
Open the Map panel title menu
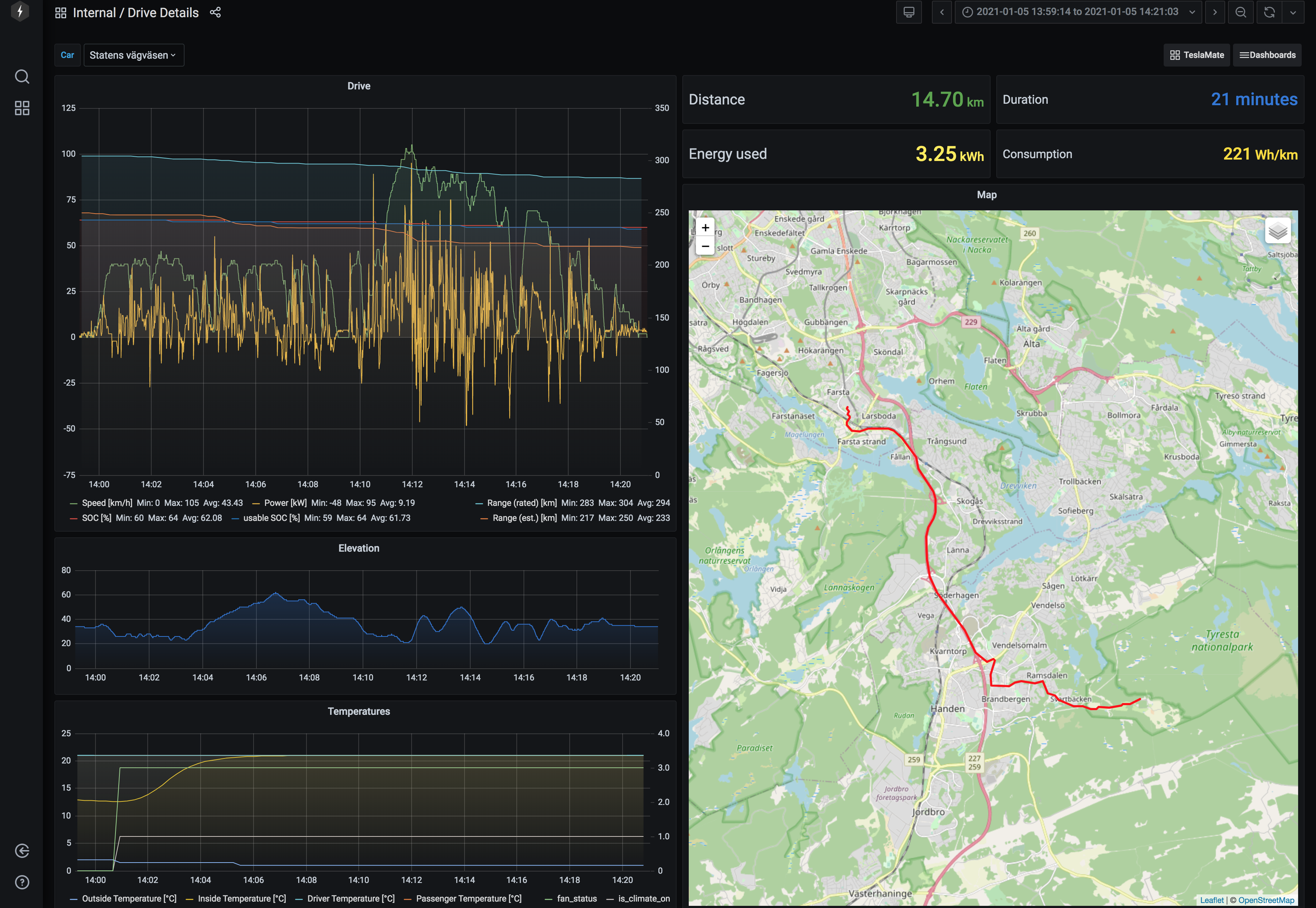coord(987,195)
